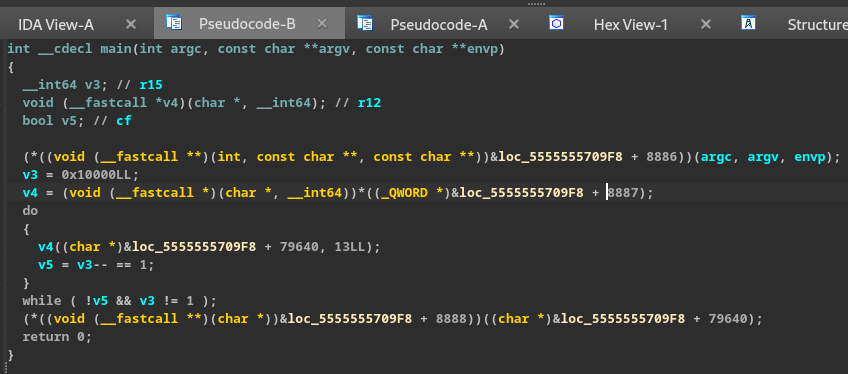Click the _QWORD cast
This screenshot has height=374, width=848.
click(x=405, y=192)
